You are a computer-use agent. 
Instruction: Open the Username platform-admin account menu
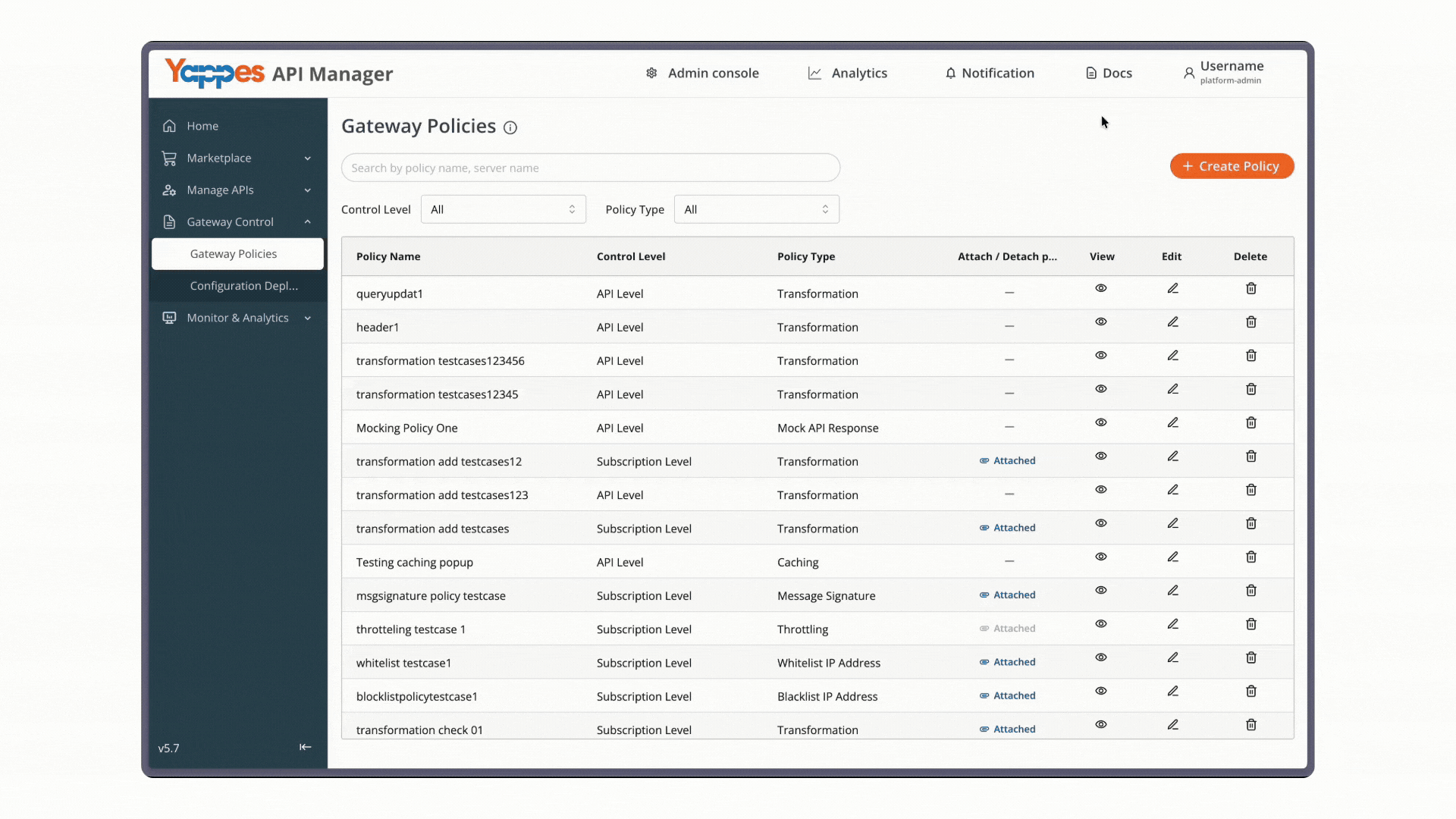[x=1223, y=73]
